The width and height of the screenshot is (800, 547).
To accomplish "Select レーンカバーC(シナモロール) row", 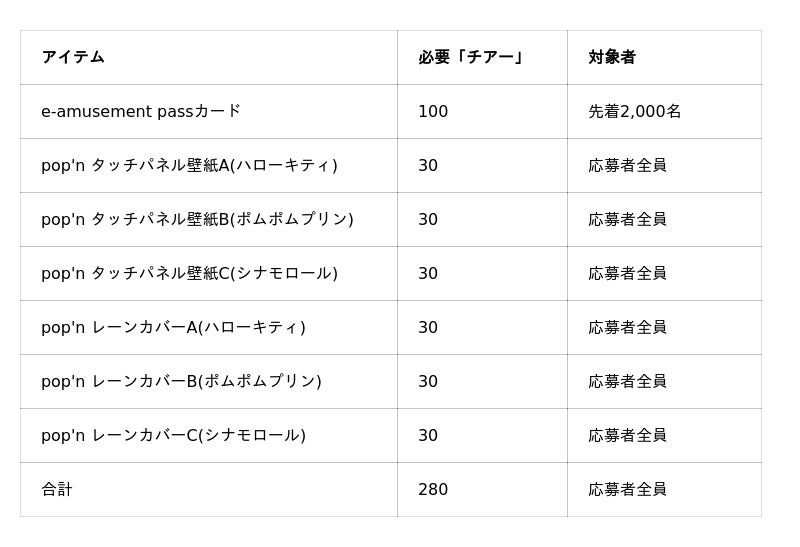I will (x=391, y=436).
